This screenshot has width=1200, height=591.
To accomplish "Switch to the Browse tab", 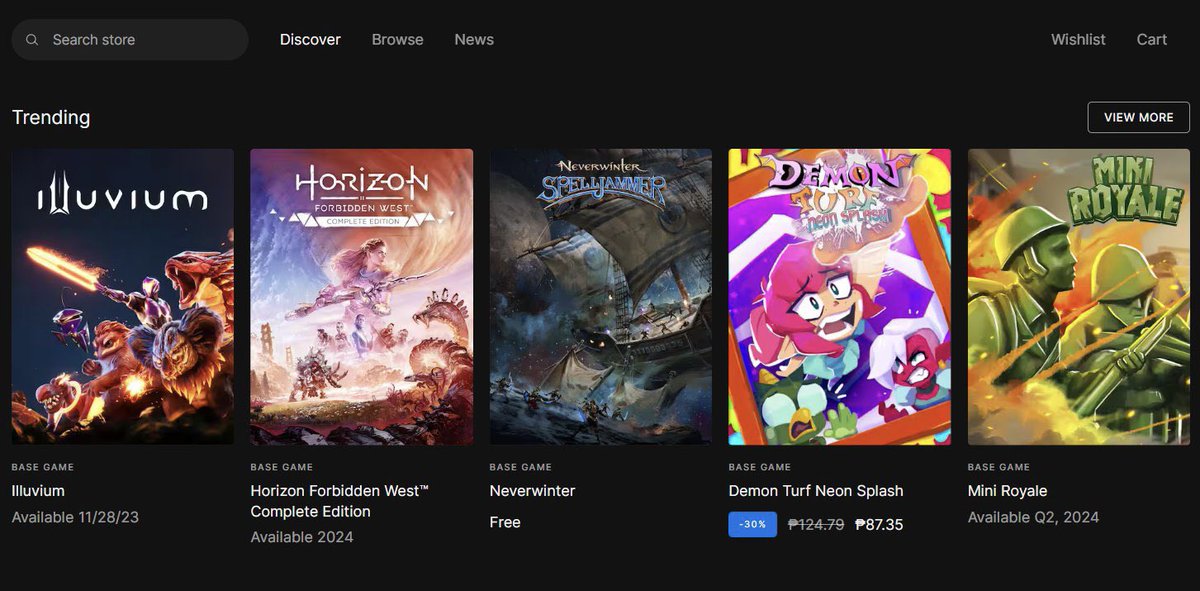I will tap(398, 40).
